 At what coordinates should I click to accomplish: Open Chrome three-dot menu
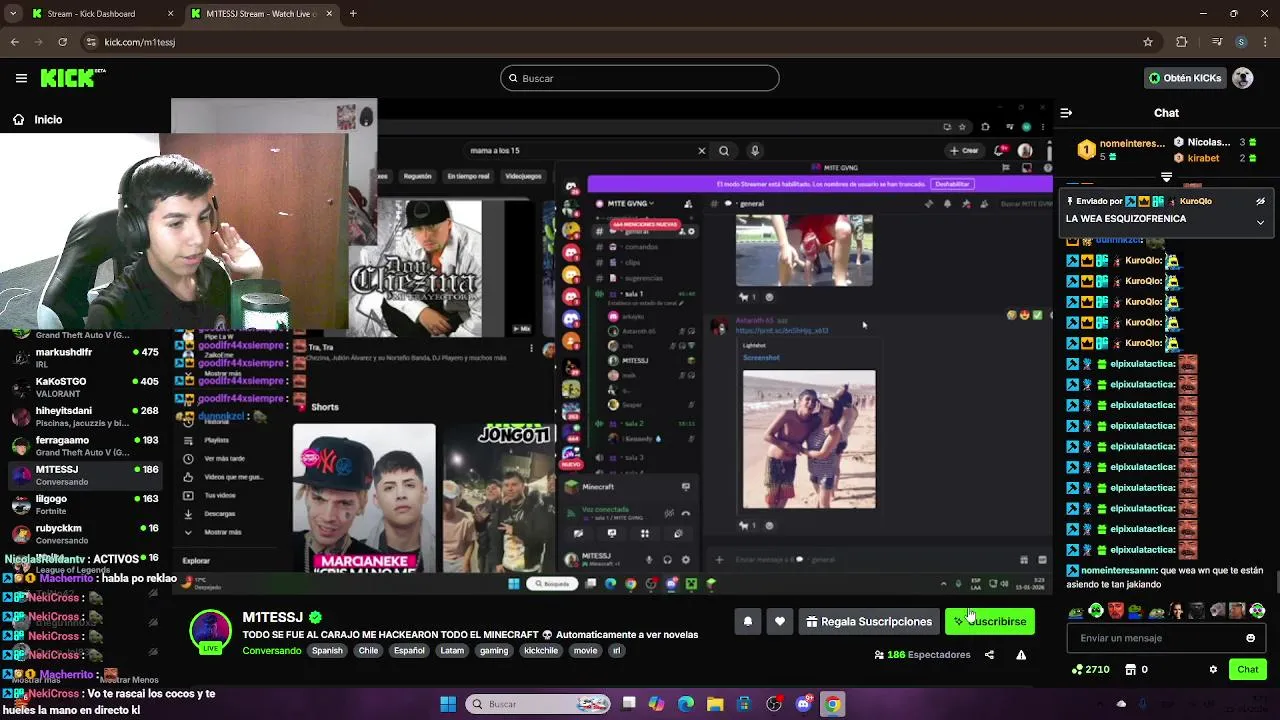(1264, 42)
